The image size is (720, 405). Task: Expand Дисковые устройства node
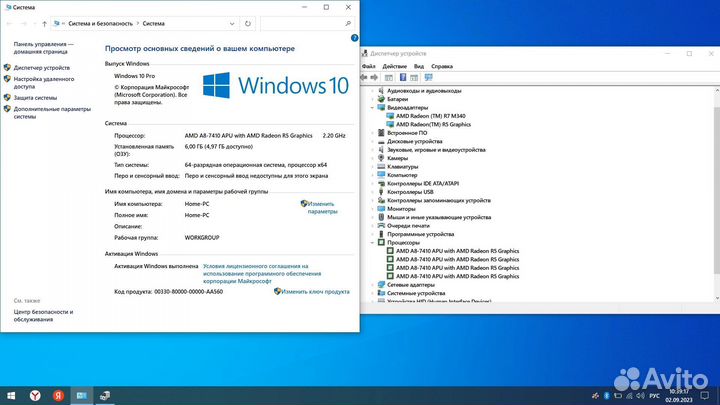tap(372, 141)
